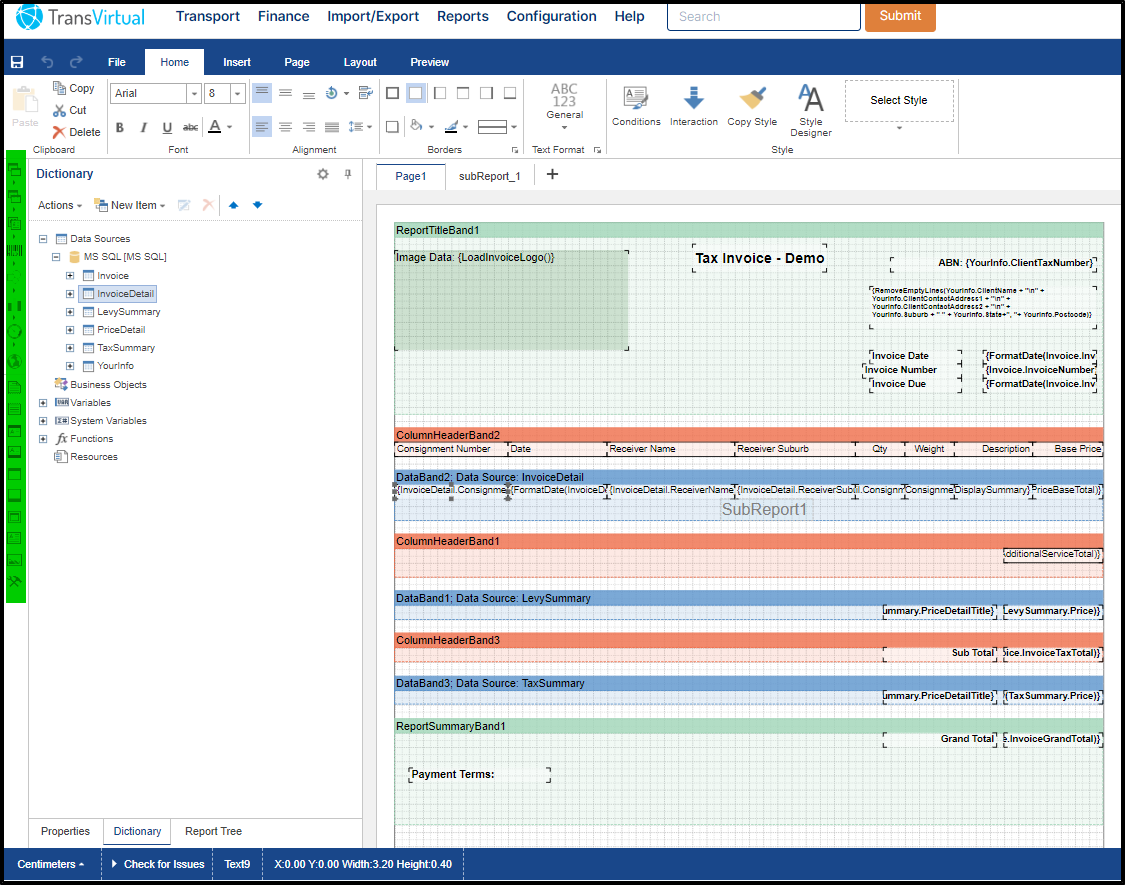Open the Centimeters units menu
Image resolution: width=1125 pixels, height=885 pixels.
click(x=50, y=864)
